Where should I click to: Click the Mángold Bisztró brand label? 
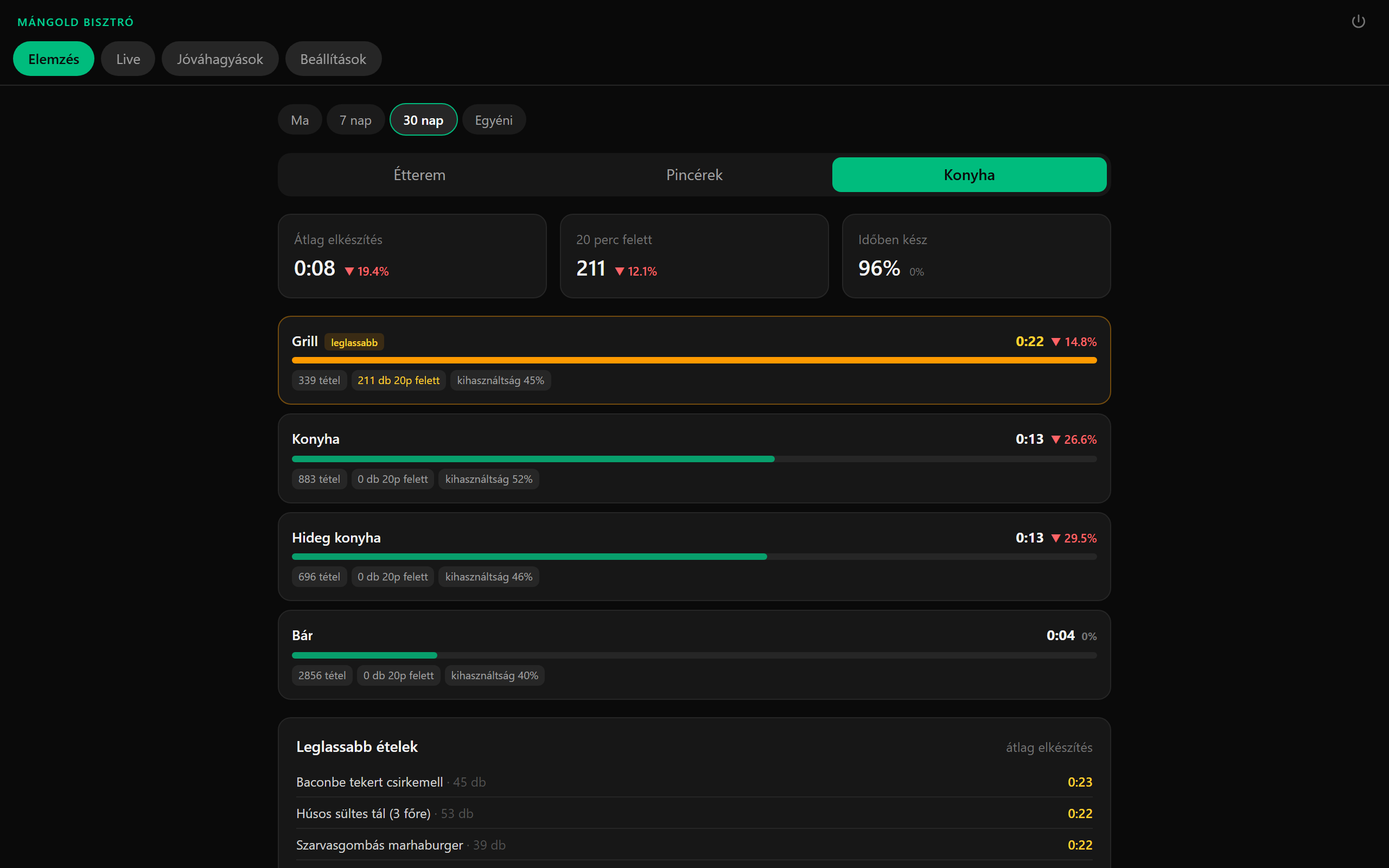click(x=75, y=22)
